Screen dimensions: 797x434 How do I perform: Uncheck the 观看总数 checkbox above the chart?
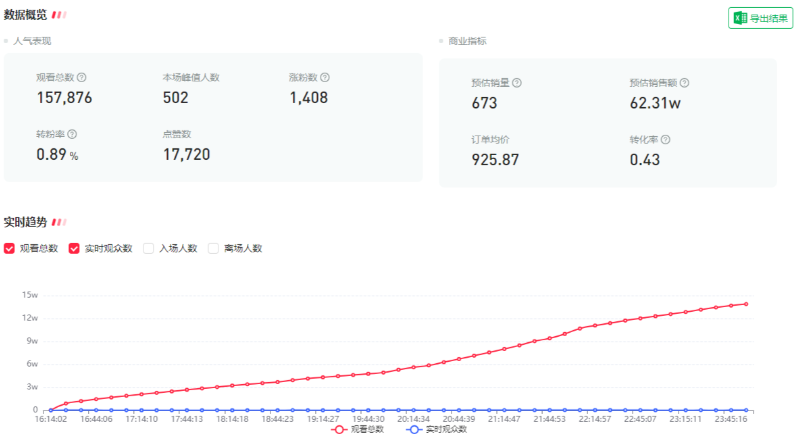pyautogui.click(x=10, y=248)
